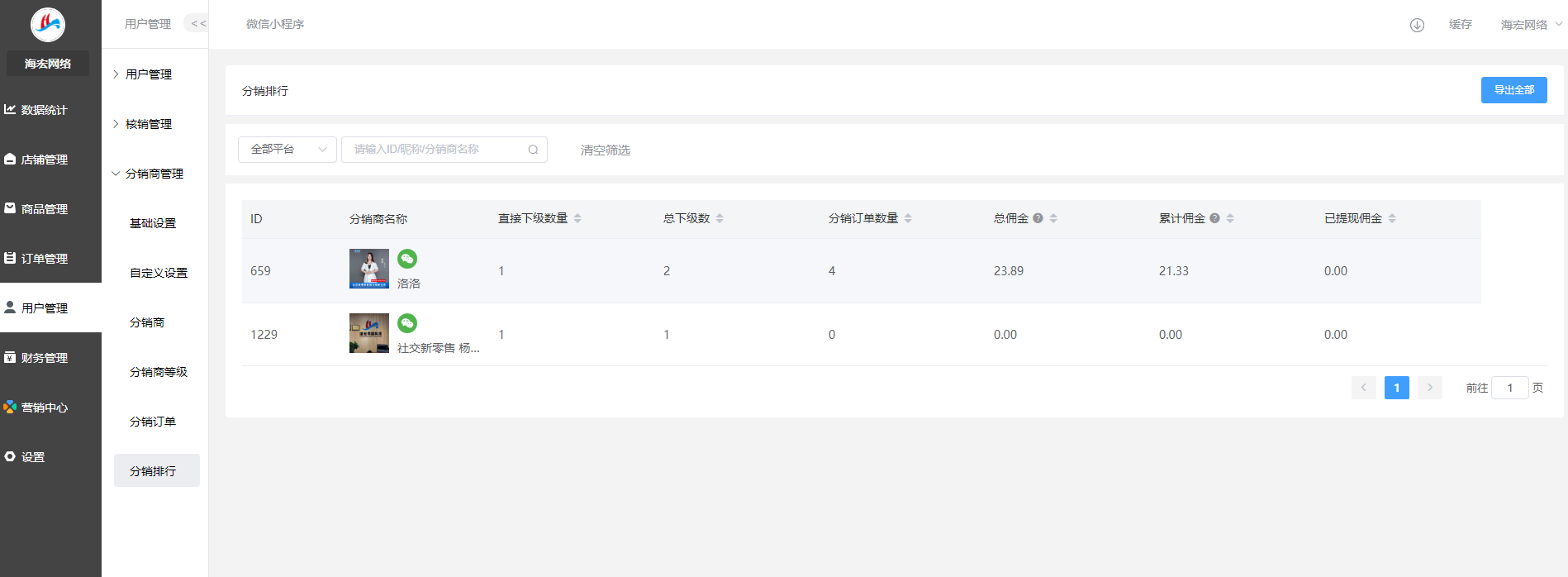
Task: Sort by 累计佣金 column arrows
Action: tap(1230, 218)
